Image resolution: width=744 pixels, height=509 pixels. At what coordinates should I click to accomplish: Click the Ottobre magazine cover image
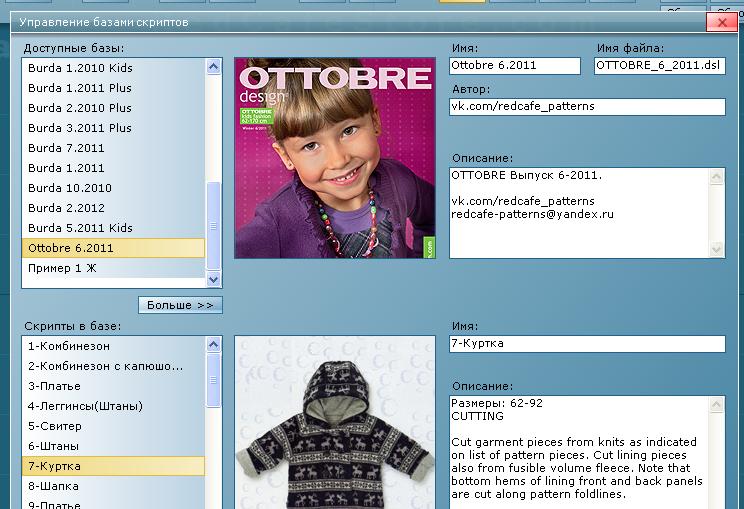(335, 158)
